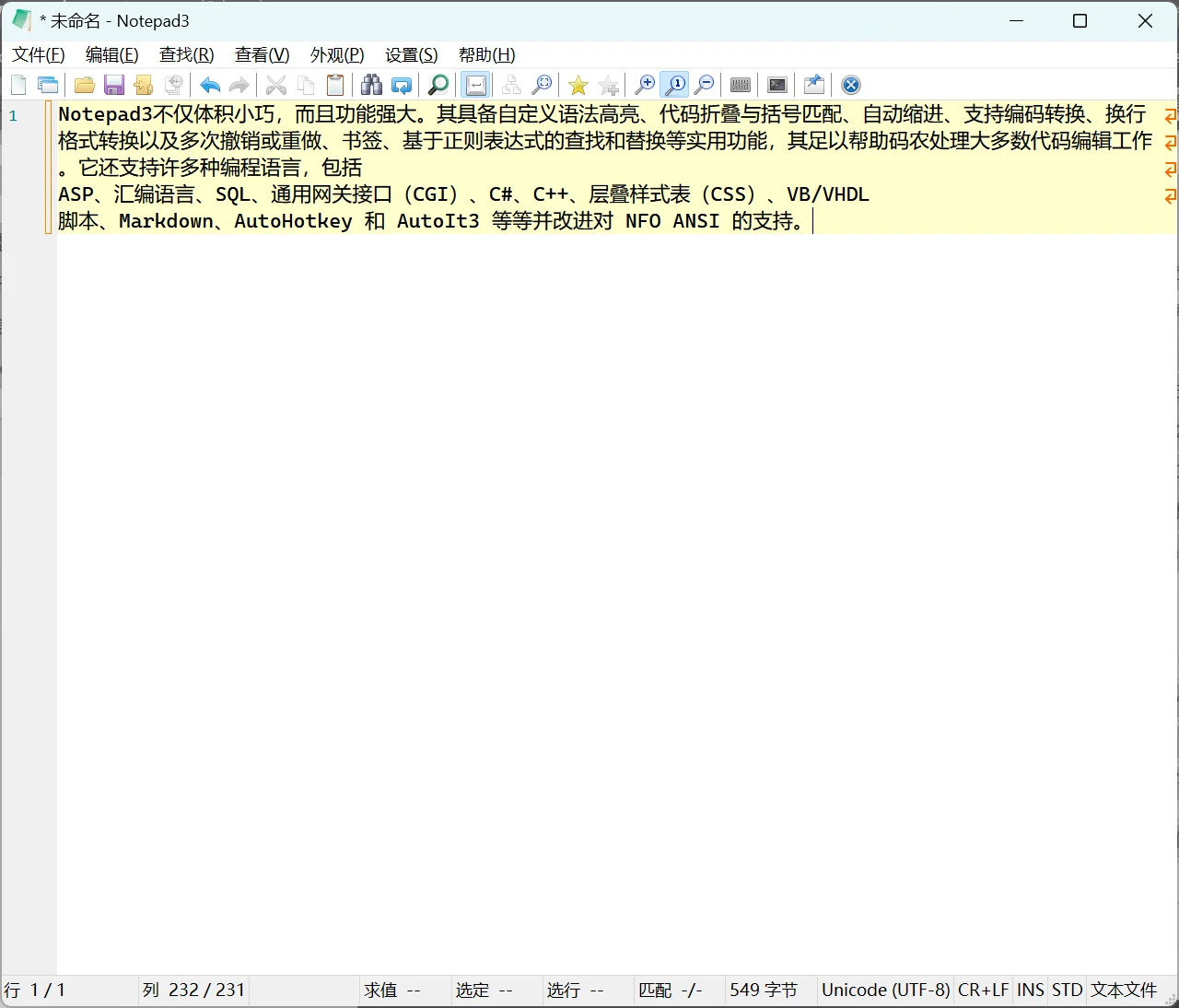This screenshot has width=1179, height=1008.
Task: Open the 查看(V) menu
Action: [263, 55]
